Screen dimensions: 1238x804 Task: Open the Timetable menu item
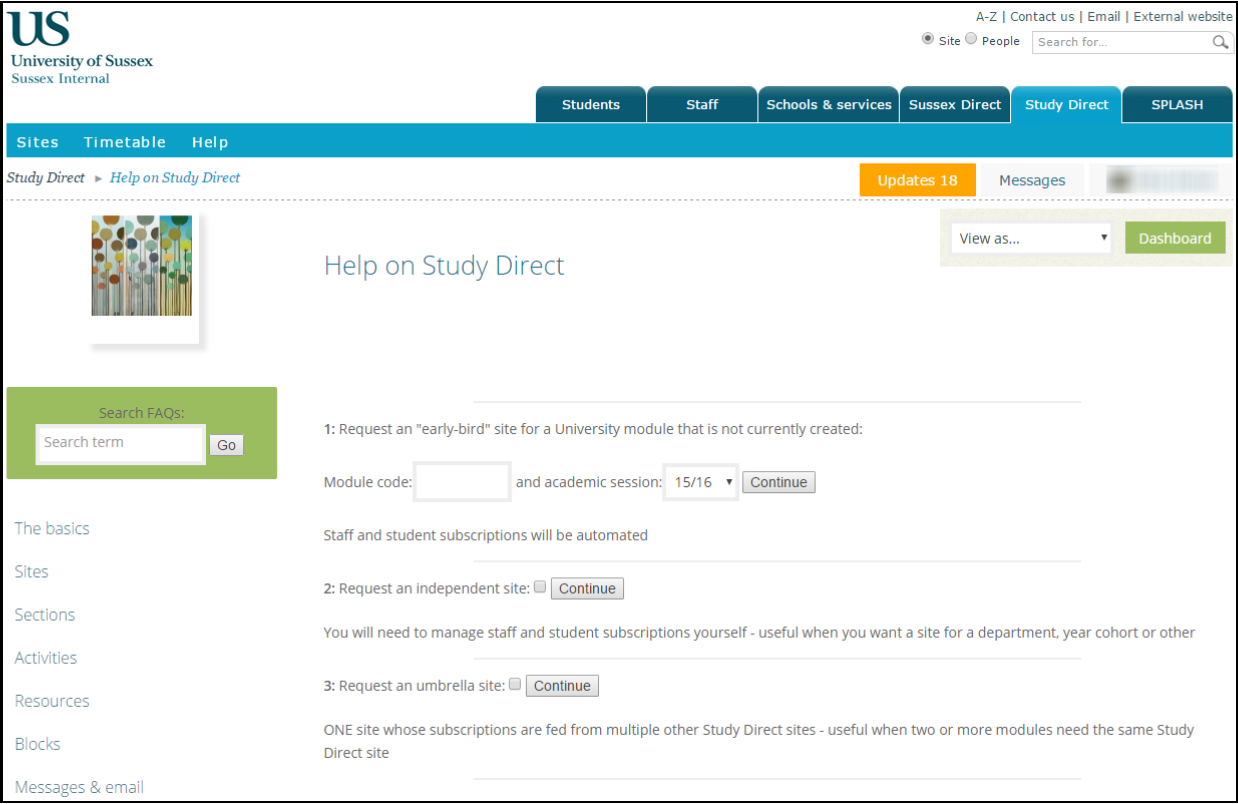pos(125,142)
